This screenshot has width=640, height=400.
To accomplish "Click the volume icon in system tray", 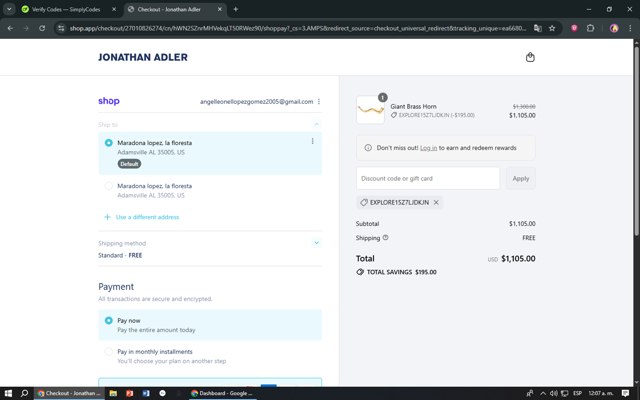I will [x=554, y=393].
